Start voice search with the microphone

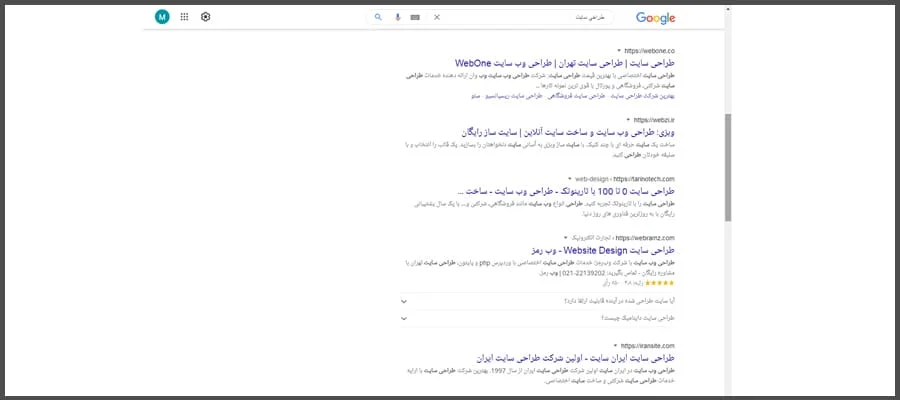(397, 17)
